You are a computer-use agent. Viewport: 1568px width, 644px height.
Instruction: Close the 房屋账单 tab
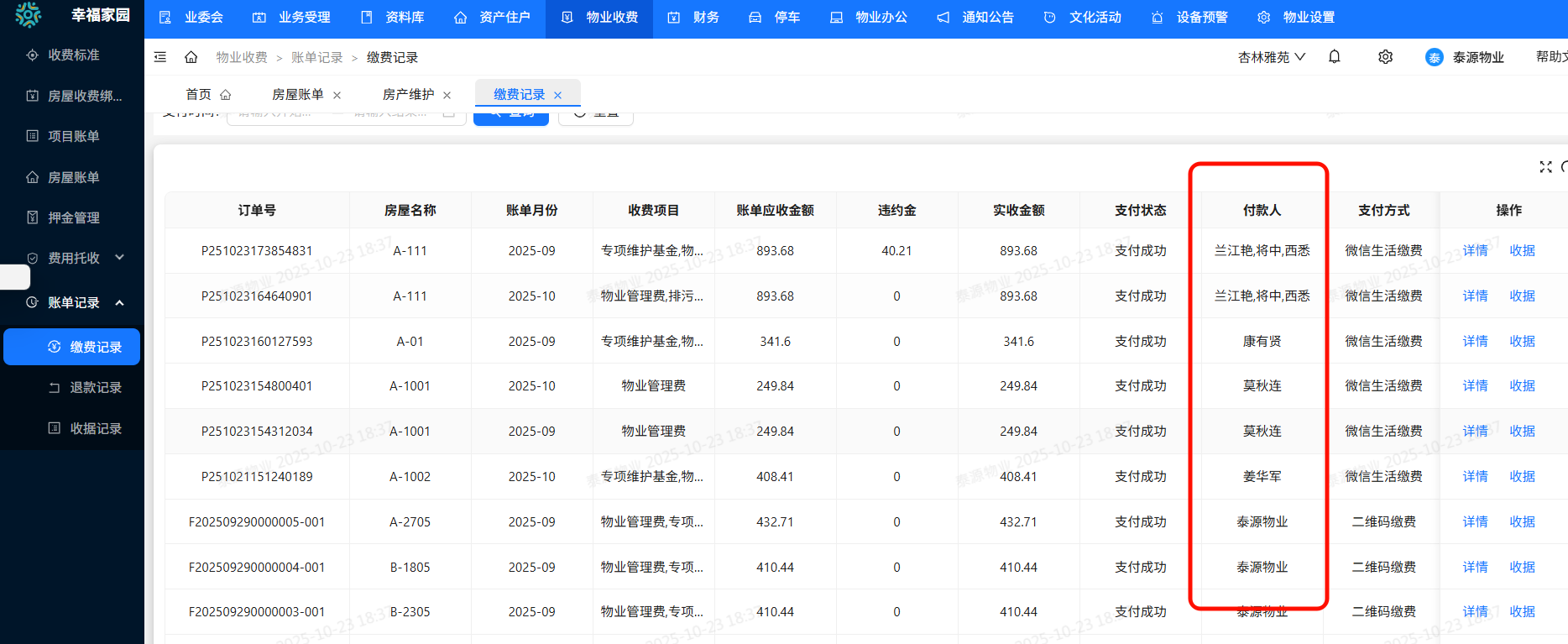coord(337,96)
